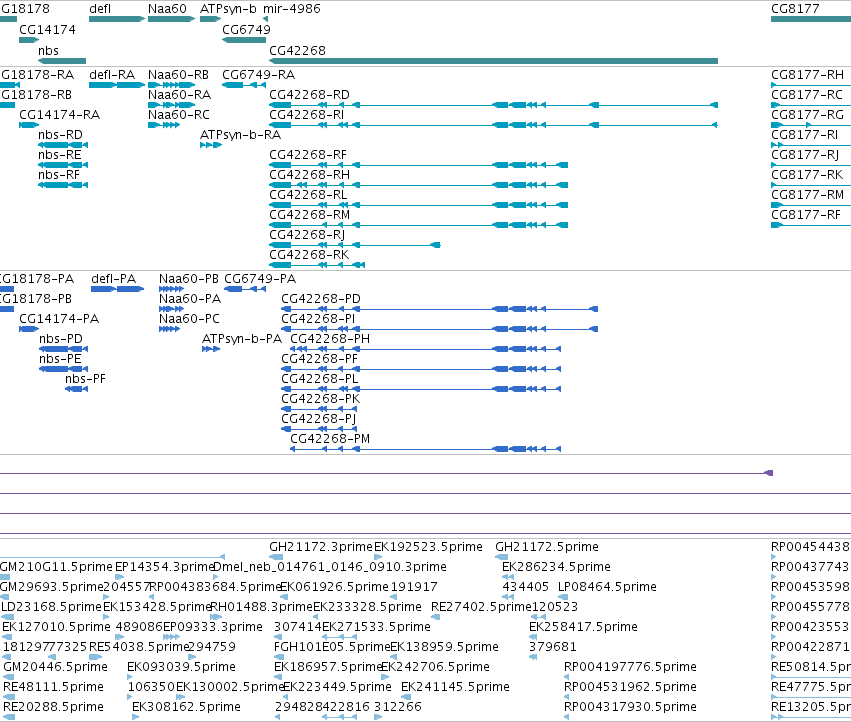
Task: Click the ATPsyn-b gene label
Action: [x=228, y=9]
